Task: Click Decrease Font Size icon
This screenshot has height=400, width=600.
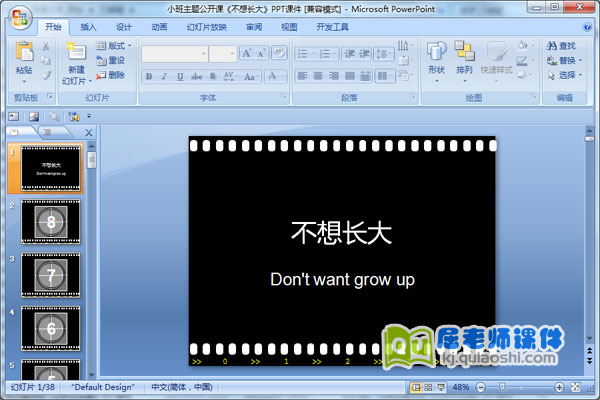Action: [262, 53]
